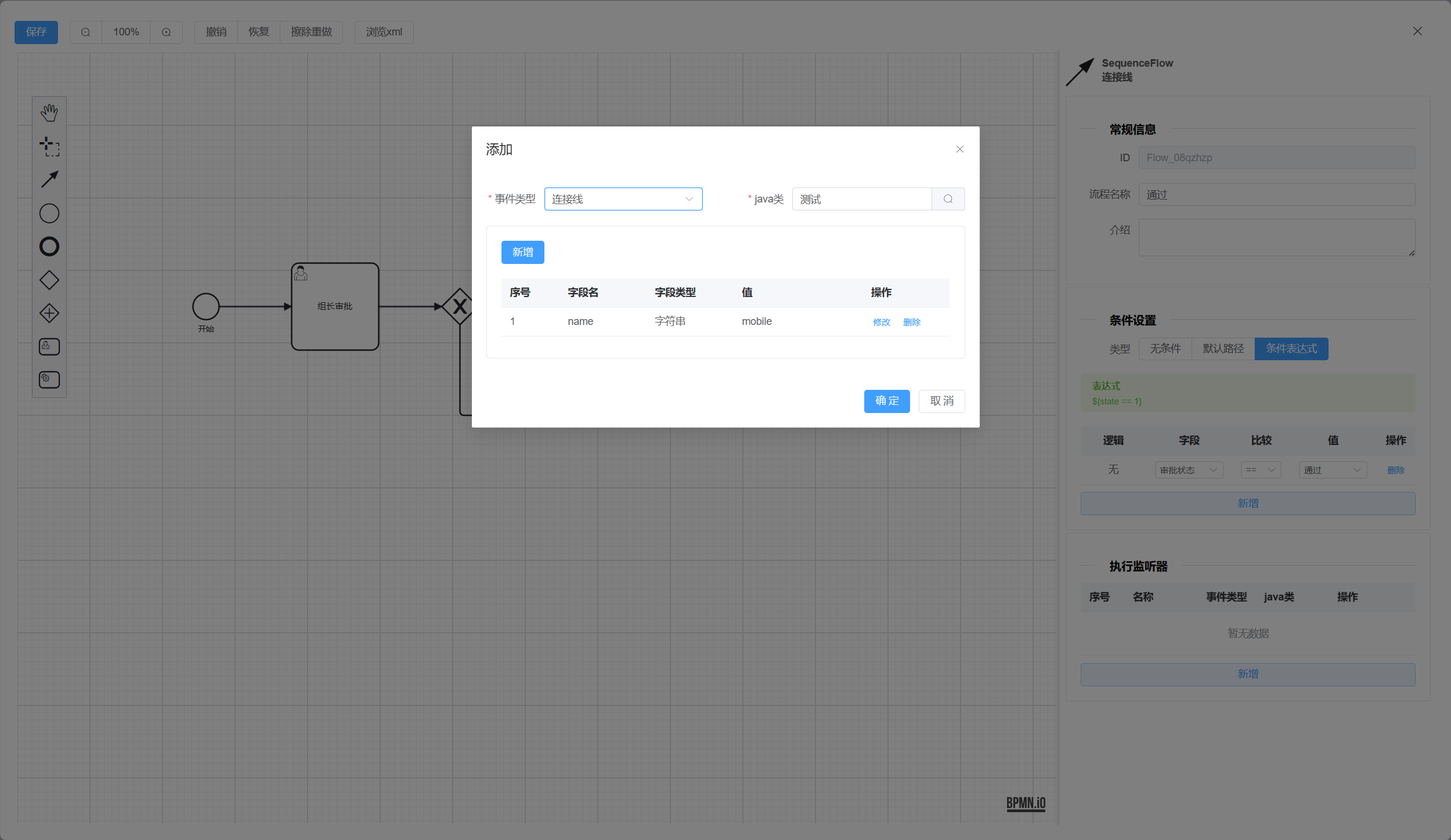Image resolution: width=1451 pixels, height=840 pixels.
Task: Add a user task from the palette
Action: pos(49,346)
